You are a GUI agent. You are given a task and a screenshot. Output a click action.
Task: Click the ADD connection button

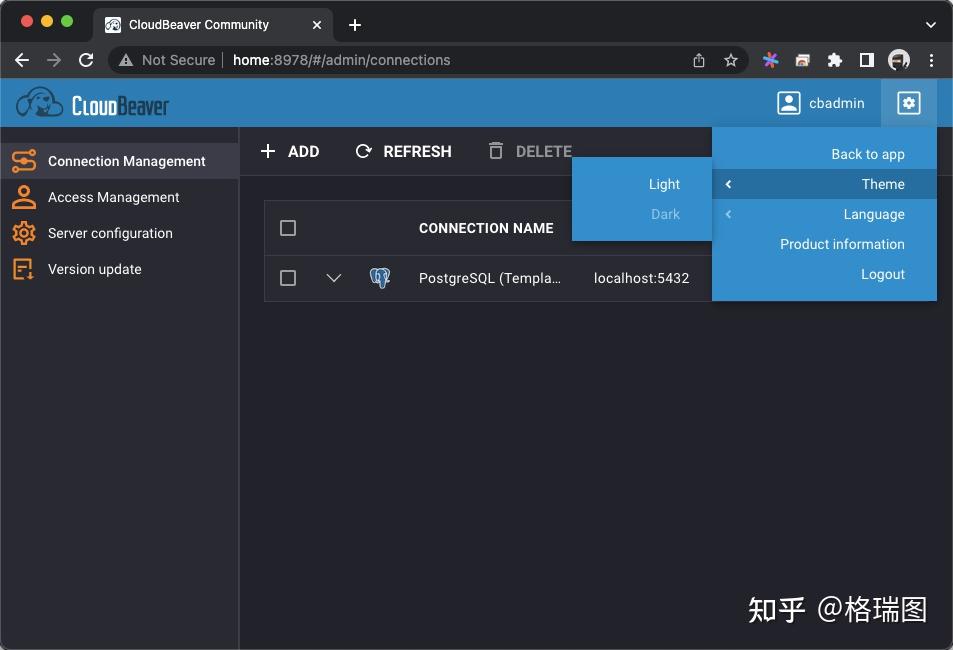(x=290, y=151)
